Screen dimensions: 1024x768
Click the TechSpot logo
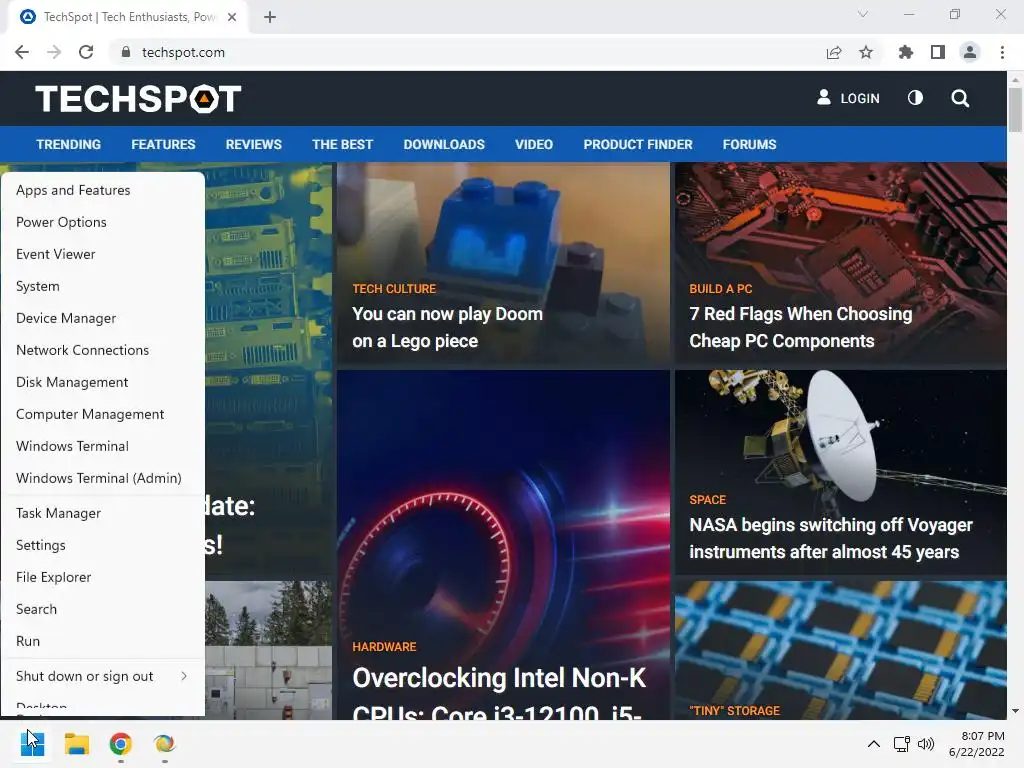click(138, 99)
